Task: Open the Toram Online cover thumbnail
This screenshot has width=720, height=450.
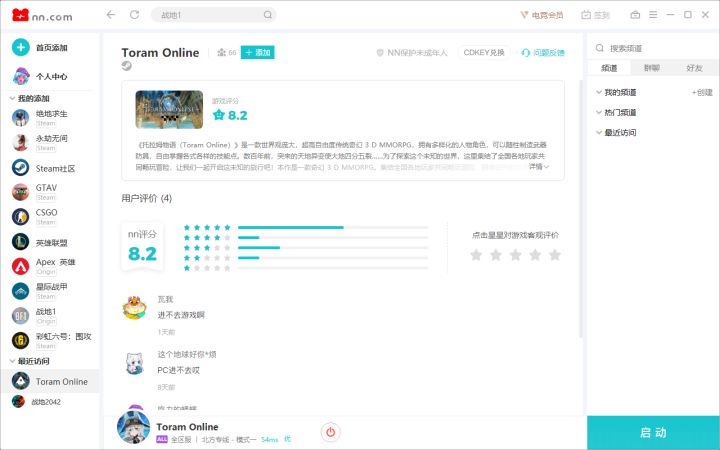Action: [x=169, y=109]
